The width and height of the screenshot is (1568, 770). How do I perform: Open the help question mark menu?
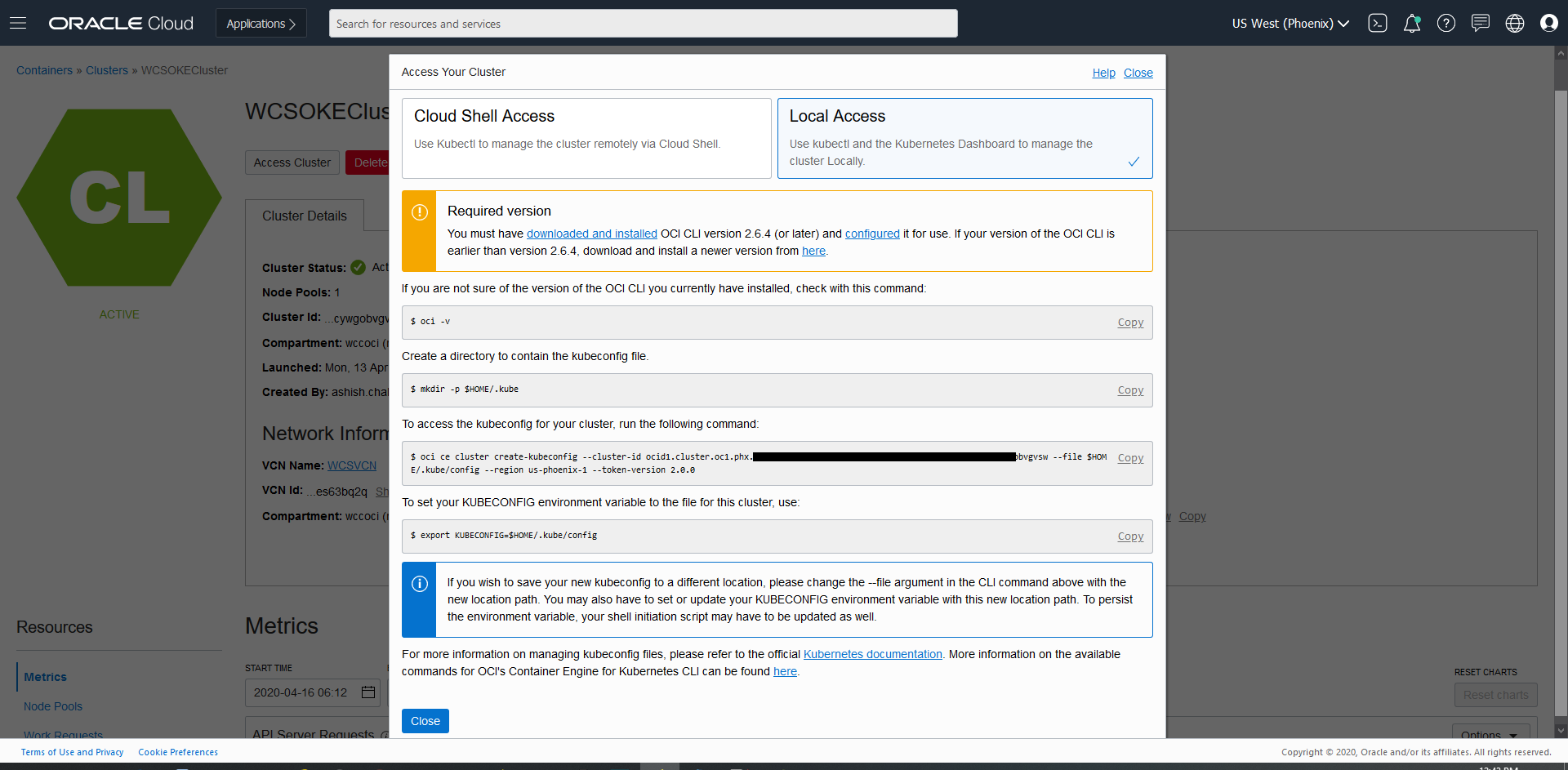click(1446, 23)
